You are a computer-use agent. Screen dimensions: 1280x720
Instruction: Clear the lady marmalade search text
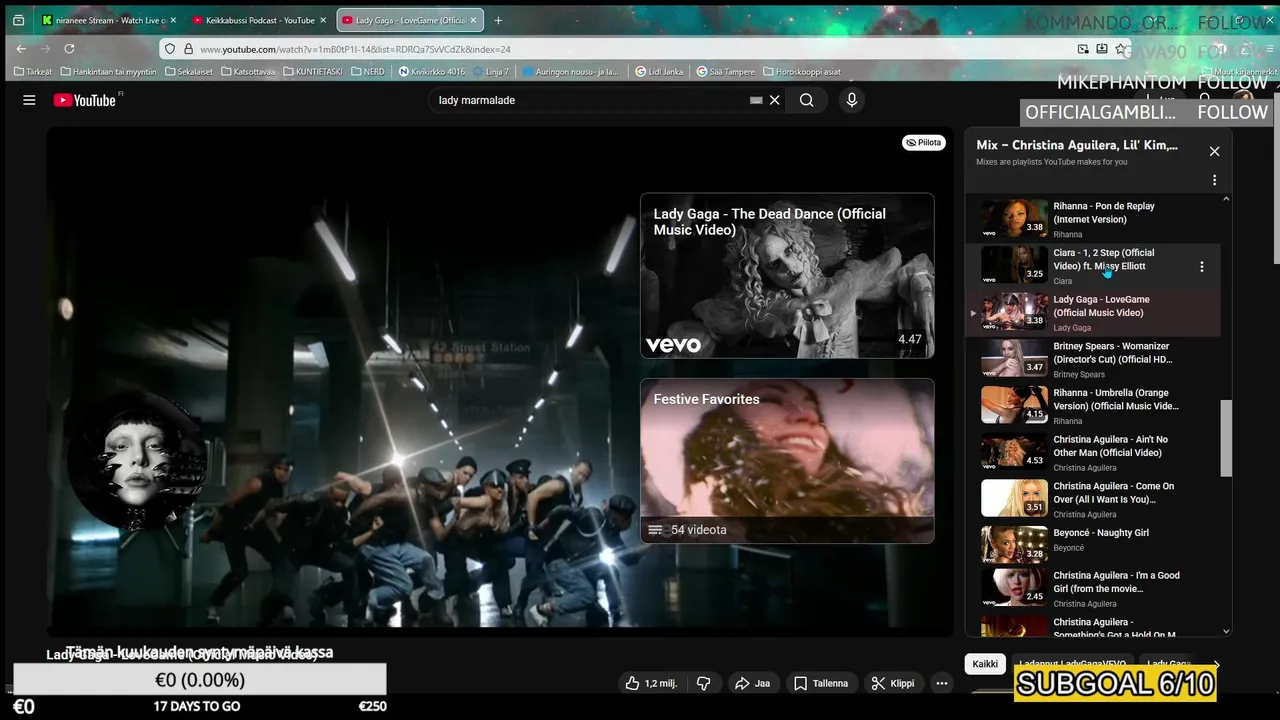click(x=774, y=100)
